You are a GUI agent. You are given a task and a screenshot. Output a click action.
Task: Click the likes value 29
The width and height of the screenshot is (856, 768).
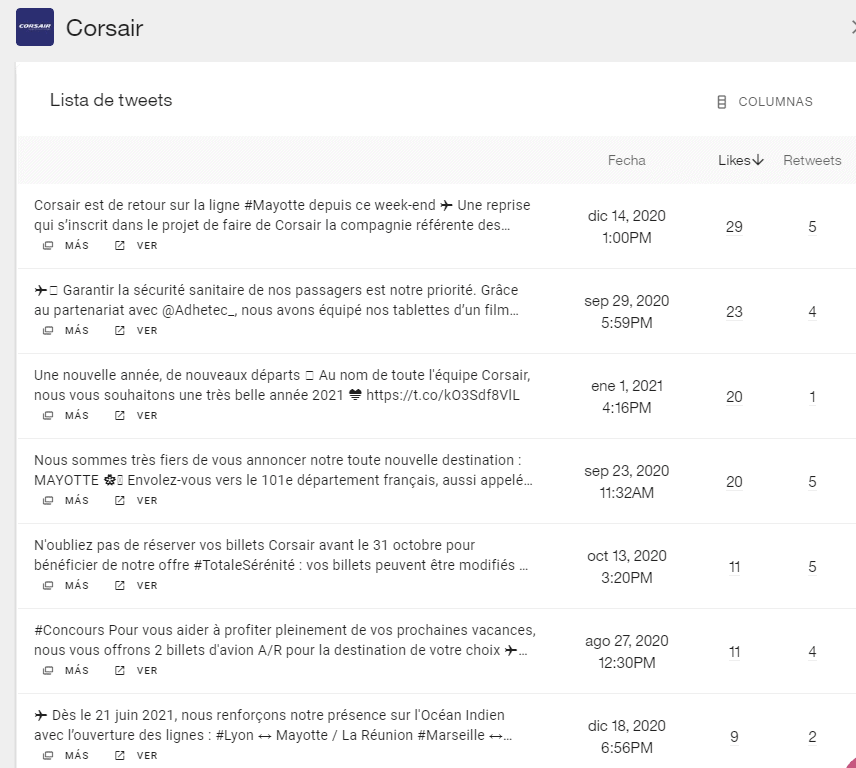coord(734,227)
